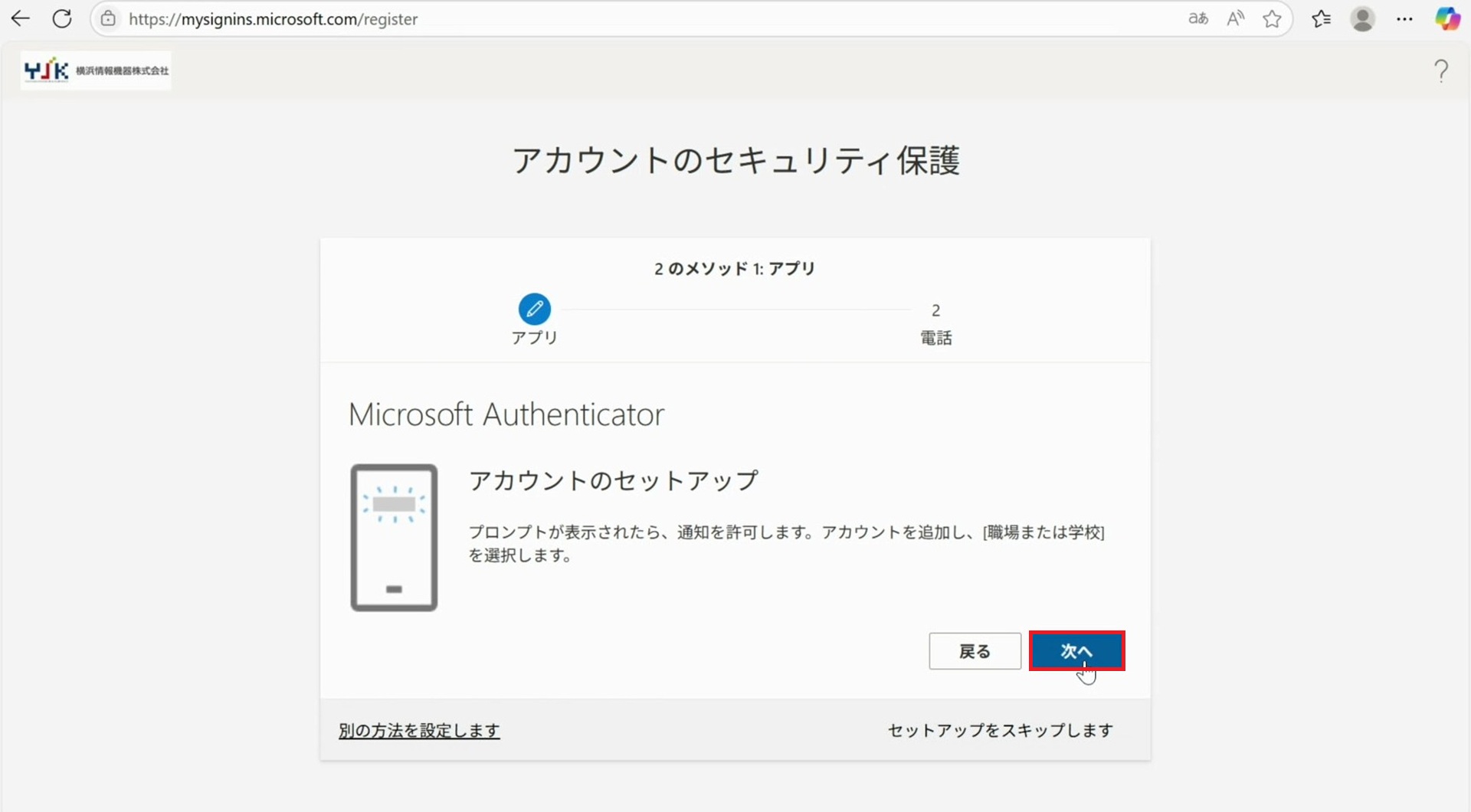
Task: Open the favorites list
Action: coord(1321,19)
